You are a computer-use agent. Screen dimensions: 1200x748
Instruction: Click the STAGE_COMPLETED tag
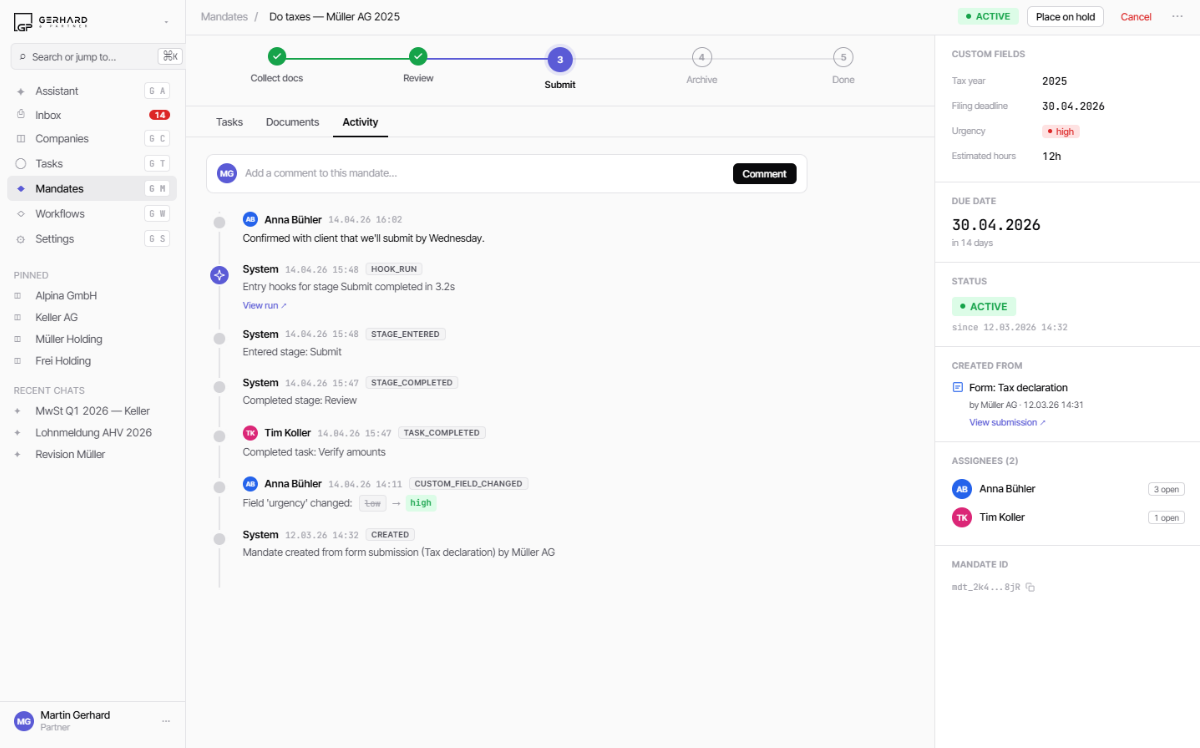click(411, 382)
